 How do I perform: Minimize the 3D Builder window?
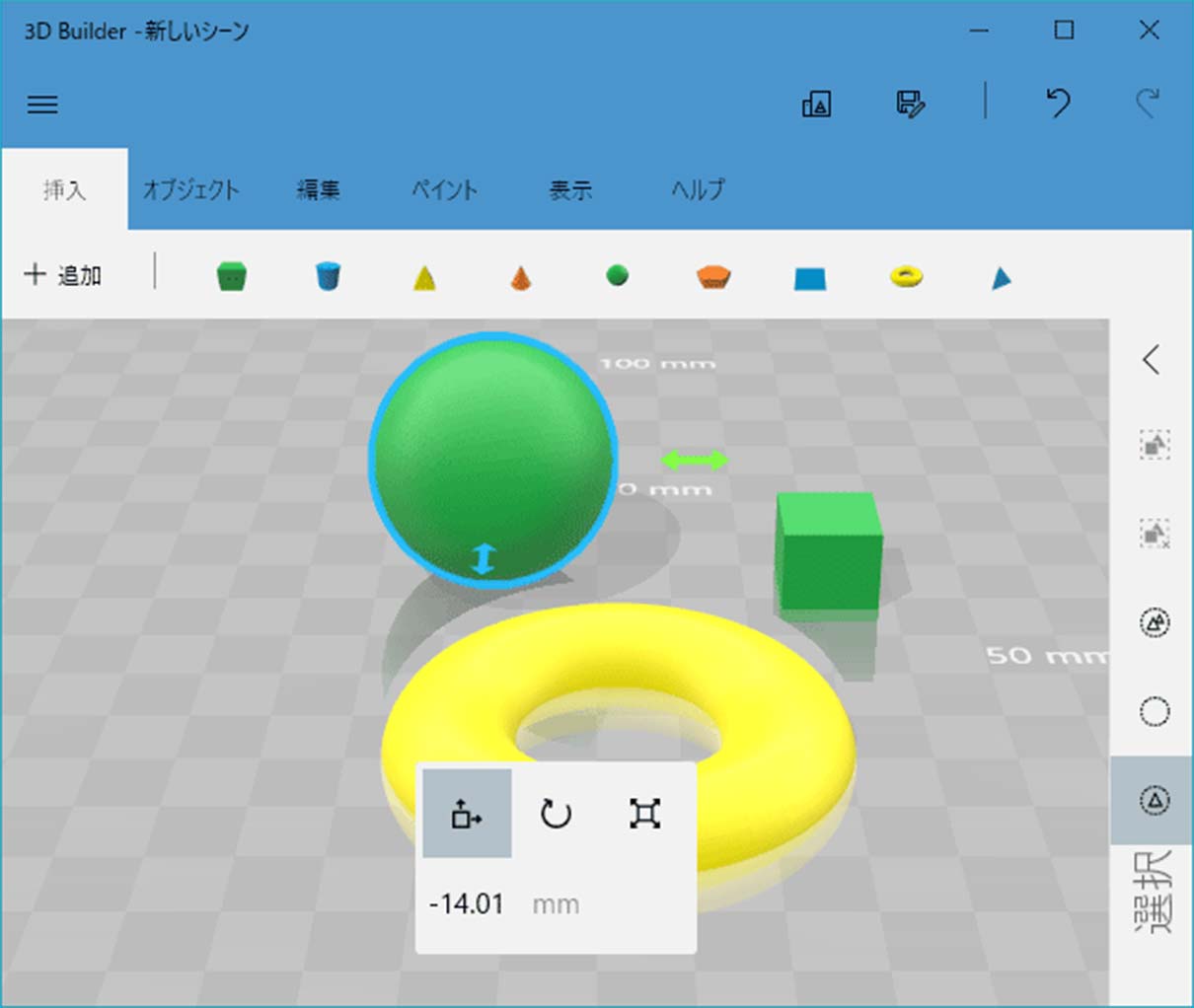click(979, 31)
